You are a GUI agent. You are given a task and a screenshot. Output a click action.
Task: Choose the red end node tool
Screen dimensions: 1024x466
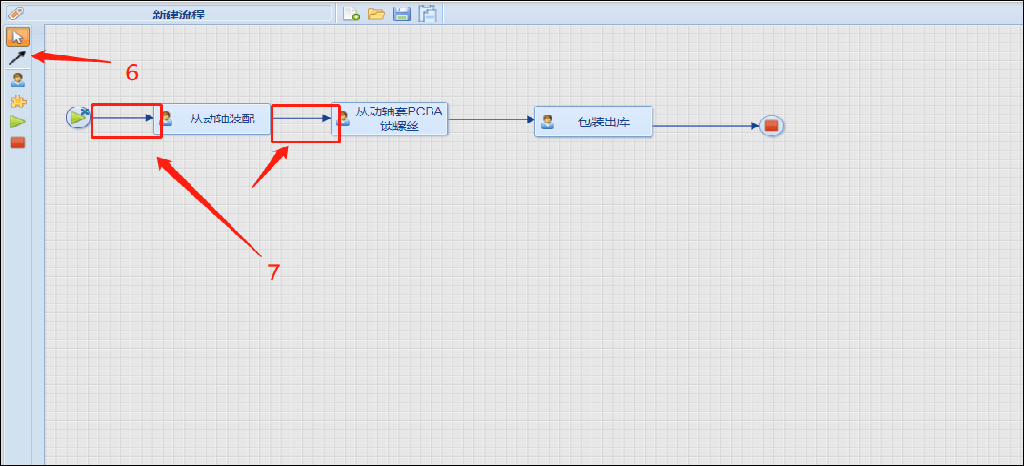(x=17, y=142)
